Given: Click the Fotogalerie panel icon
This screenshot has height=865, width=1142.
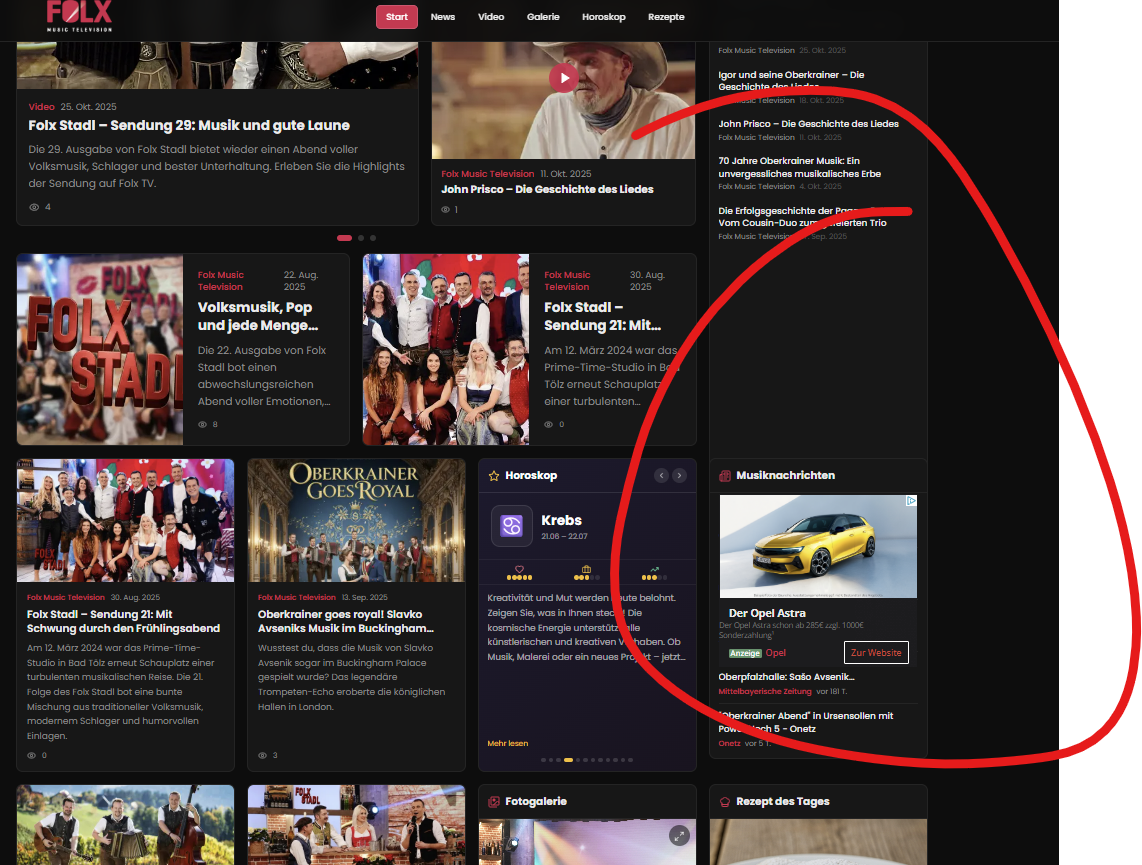Looking at the screenshot, I should [x=494, y=802].
